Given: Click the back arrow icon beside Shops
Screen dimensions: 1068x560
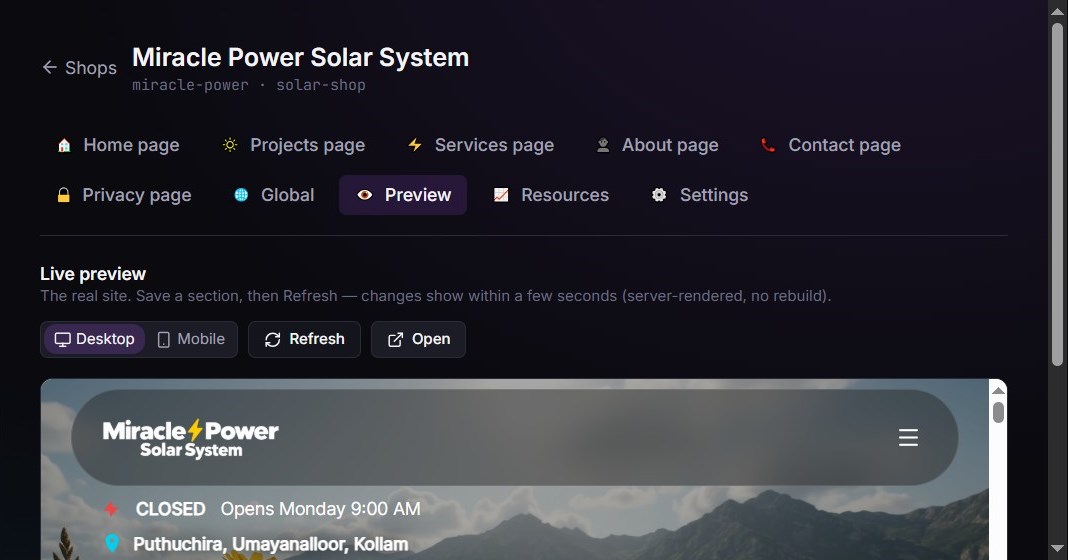Looking at the screenshot, I should coord(49,67).
